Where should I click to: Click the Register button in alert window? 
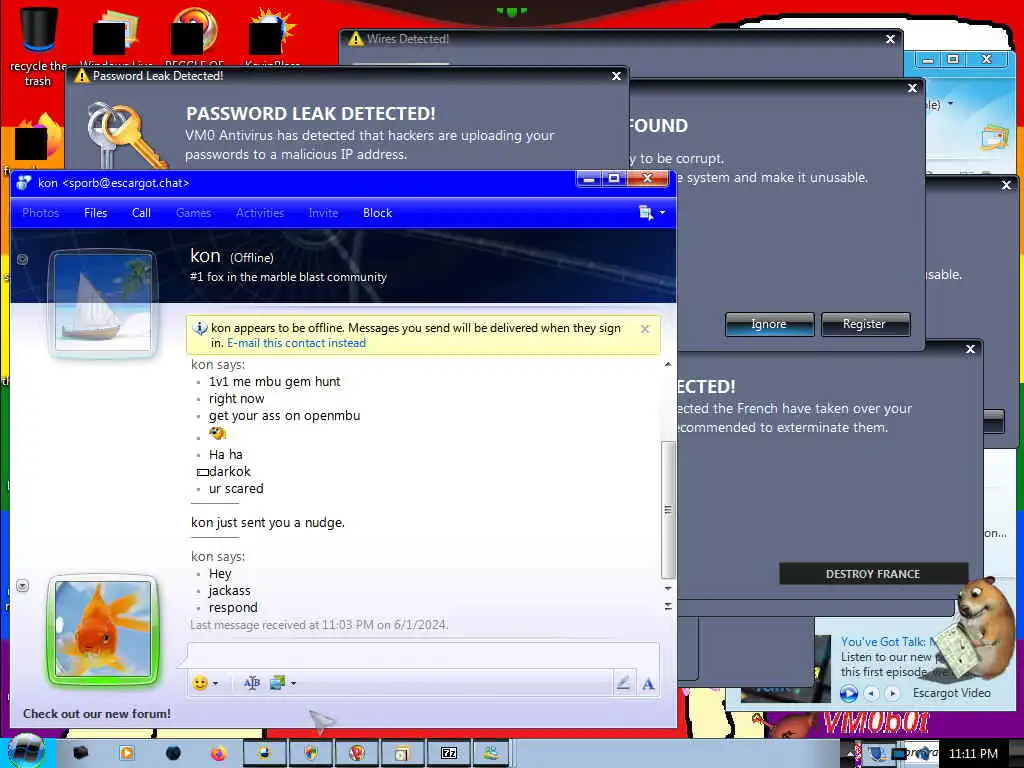coord(865,324)
